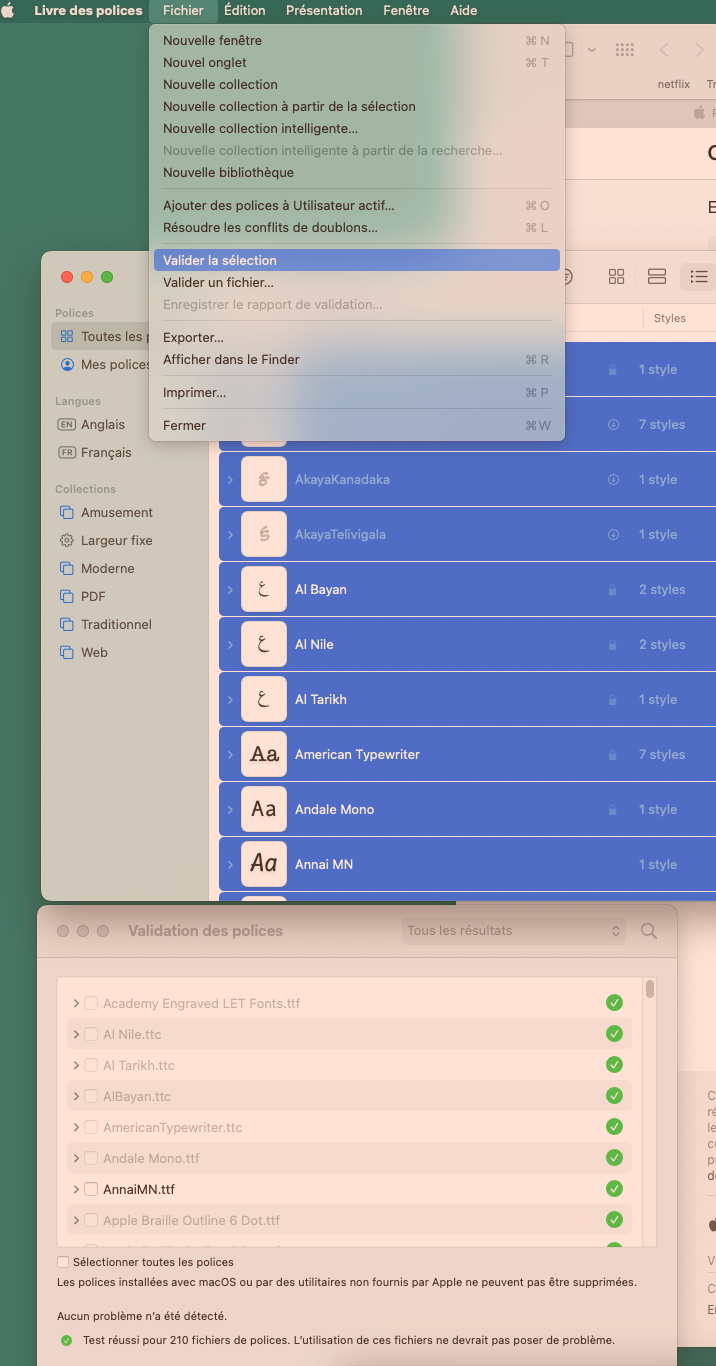Choose Nouvel onglet menu entry
This screenshot has width=716, height=1366.
357,63
